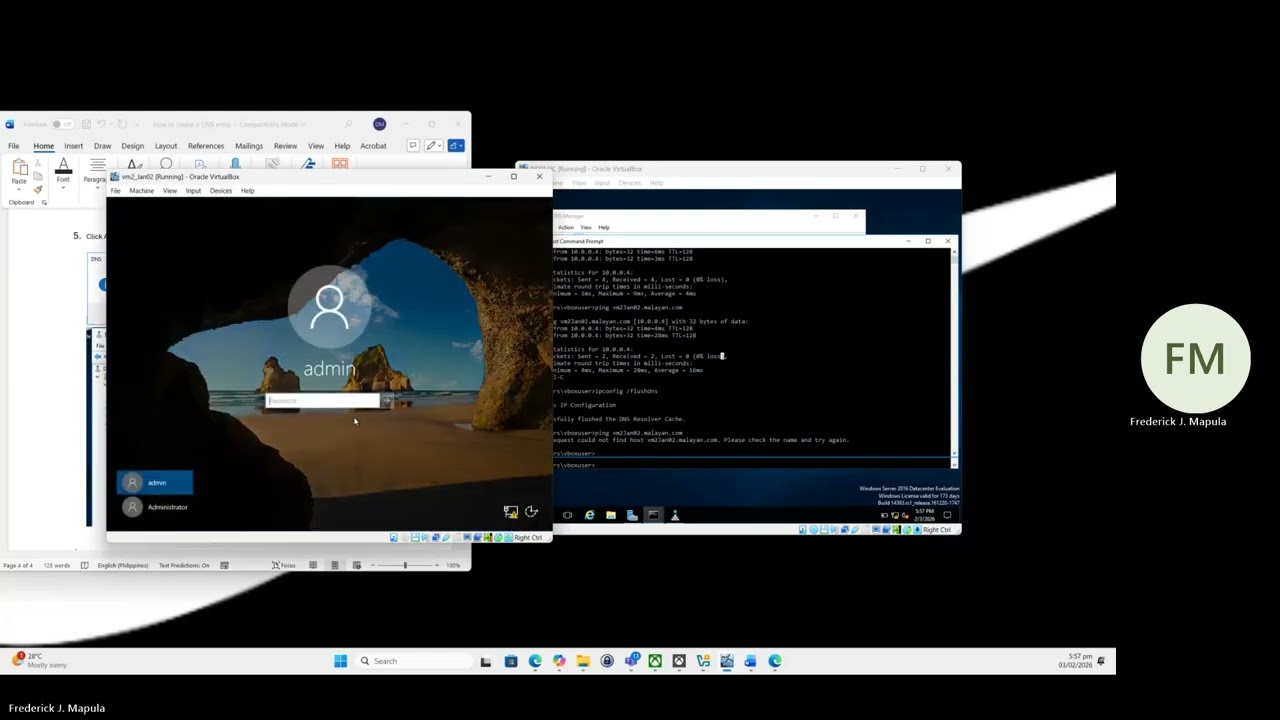1280x720 pixels.
Task: Open View menu in vm2_Jan02 VirtualBox window
Action: pos(170,191)
